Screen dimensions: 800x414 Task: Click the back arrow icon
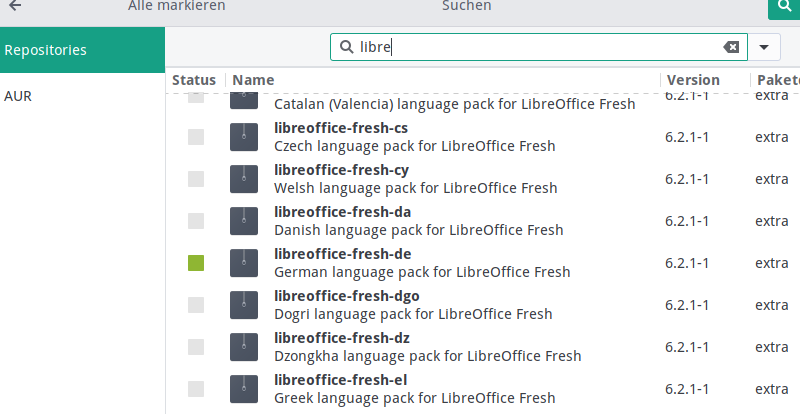[15, 6]
